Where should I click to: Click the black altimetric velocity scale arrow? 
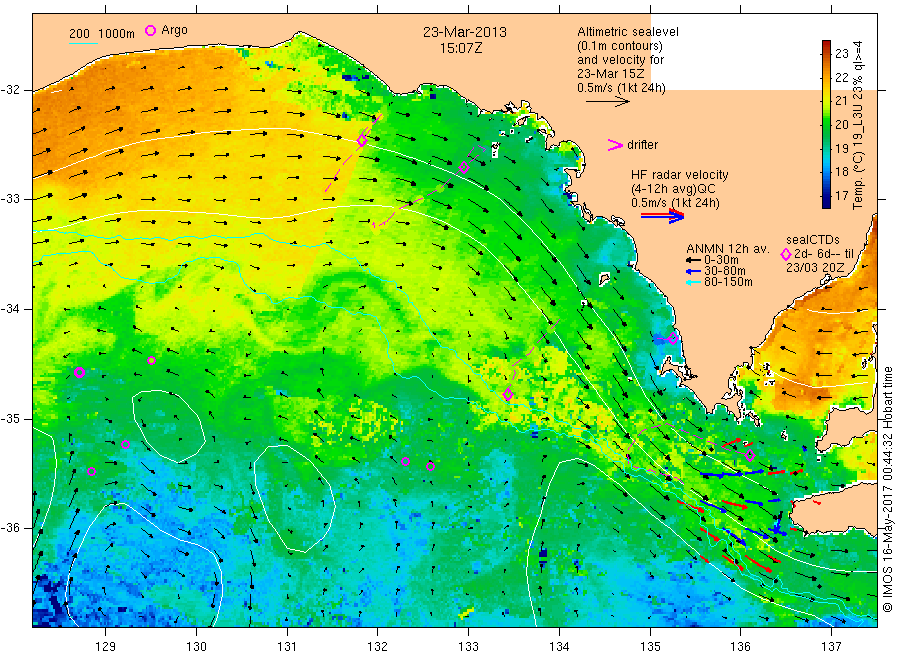pyautogui.click(x=608, y=102)
